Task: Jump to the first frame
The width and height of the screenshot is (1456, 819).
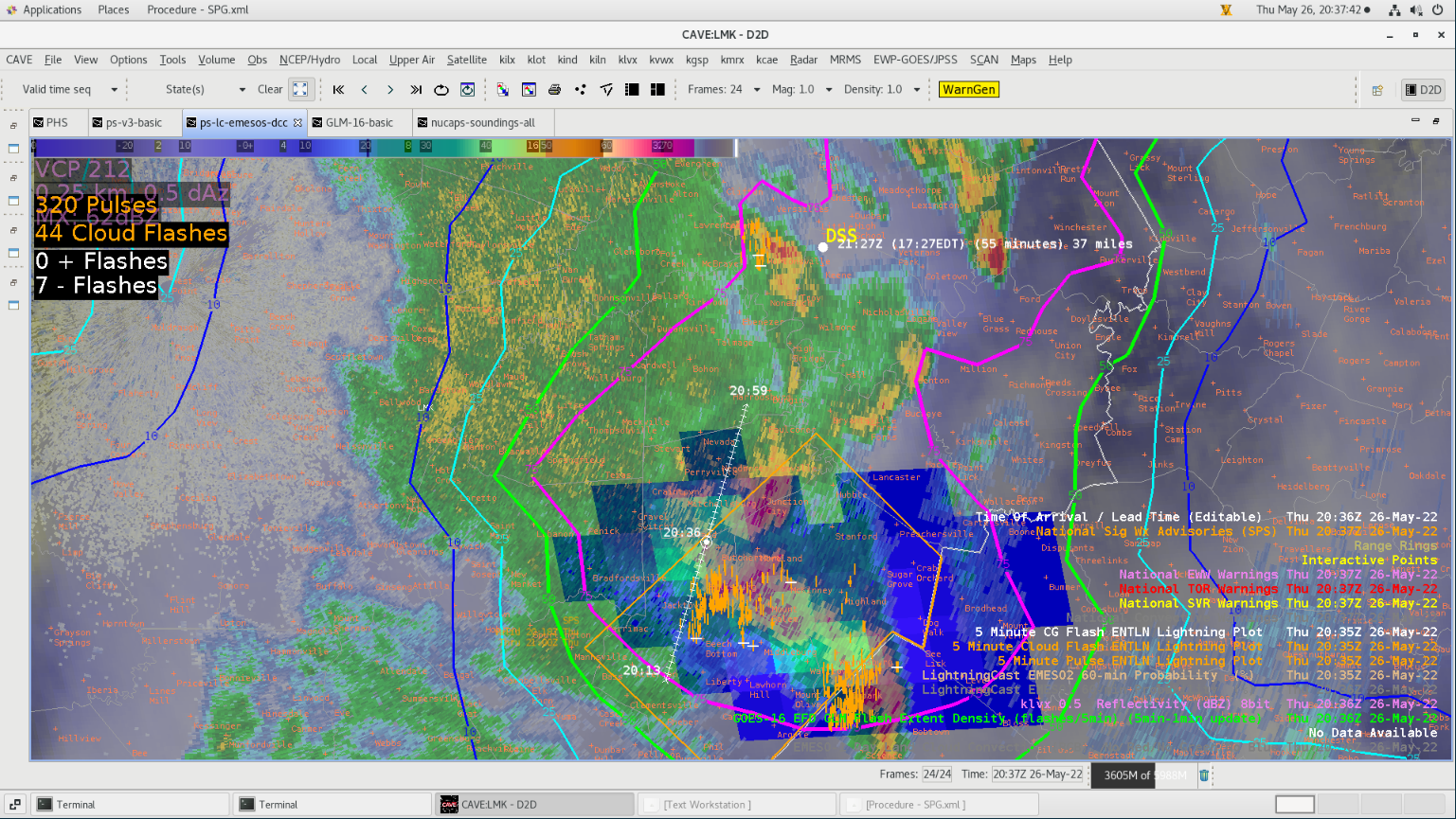Action: (x=338, y=89)
